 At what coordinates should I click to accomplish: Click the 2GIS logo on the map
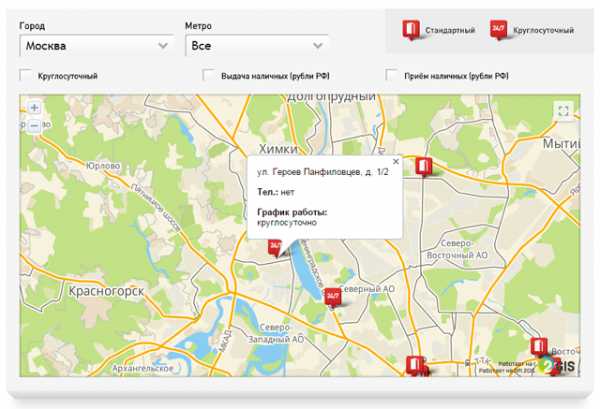(x=558, y=366)
